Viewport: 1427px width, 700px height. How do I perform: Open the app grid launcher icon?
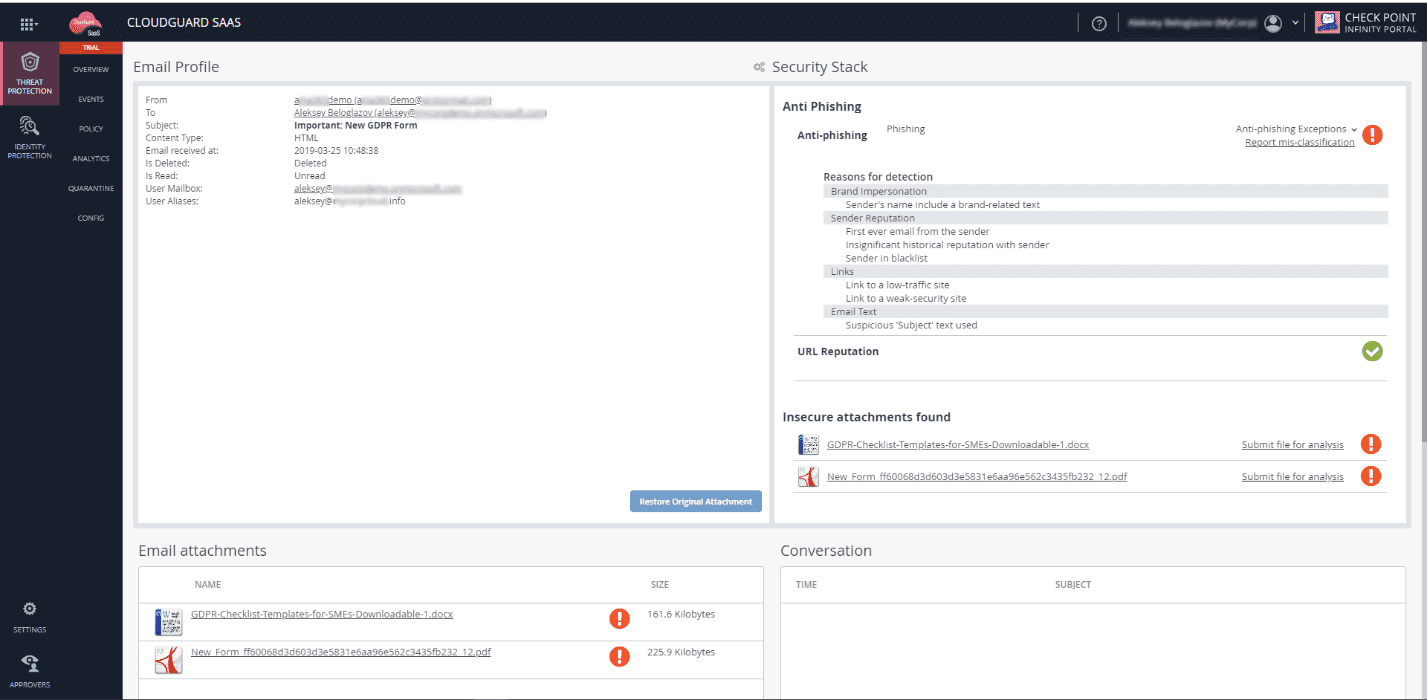(29, 23)
